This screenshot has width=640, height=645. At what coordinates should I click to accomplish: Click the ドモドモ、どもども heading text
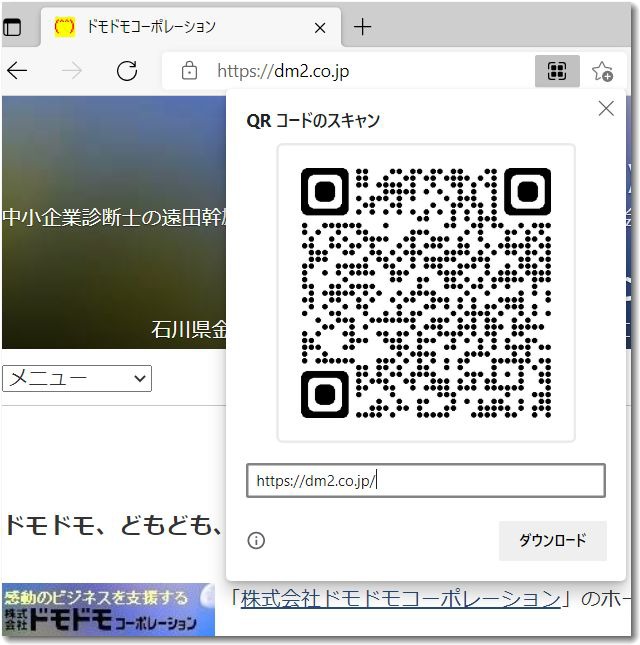tap(114, 525)
